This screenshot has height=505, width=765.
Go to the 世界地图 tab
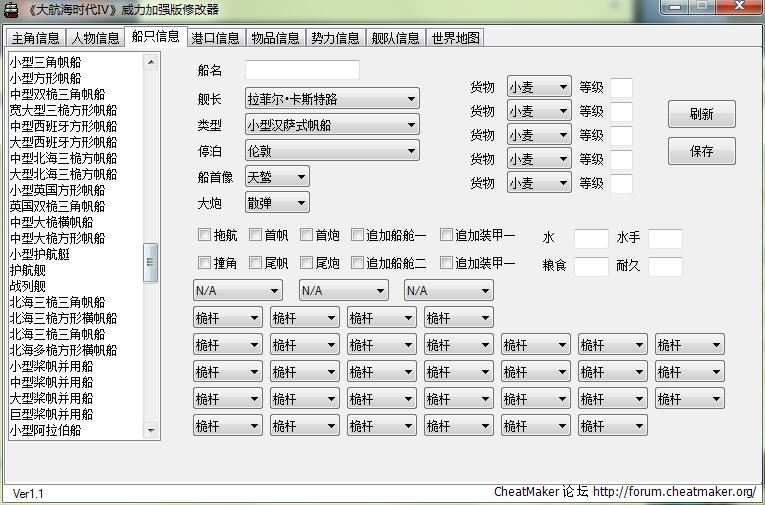455,39
